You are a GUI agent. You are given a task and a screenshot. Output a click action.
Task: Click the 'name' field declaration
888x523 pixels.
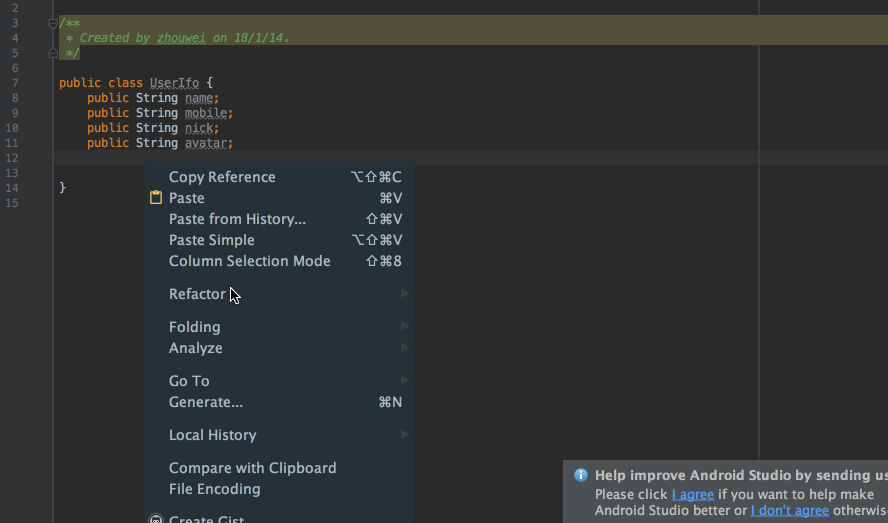[199, 98]
